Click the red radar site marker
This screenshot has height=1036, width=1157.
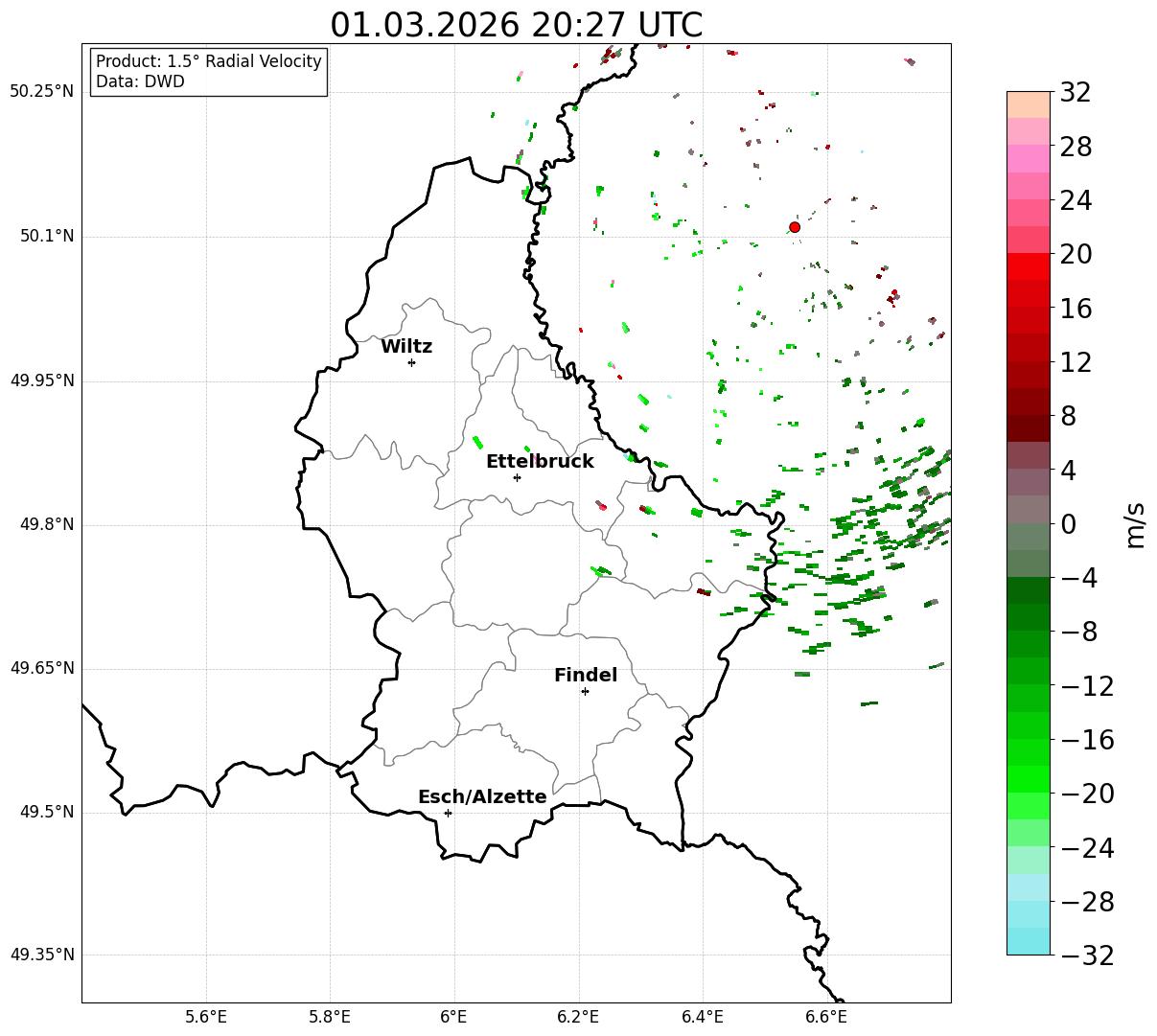pyautogui.click(x=795, y=227)
